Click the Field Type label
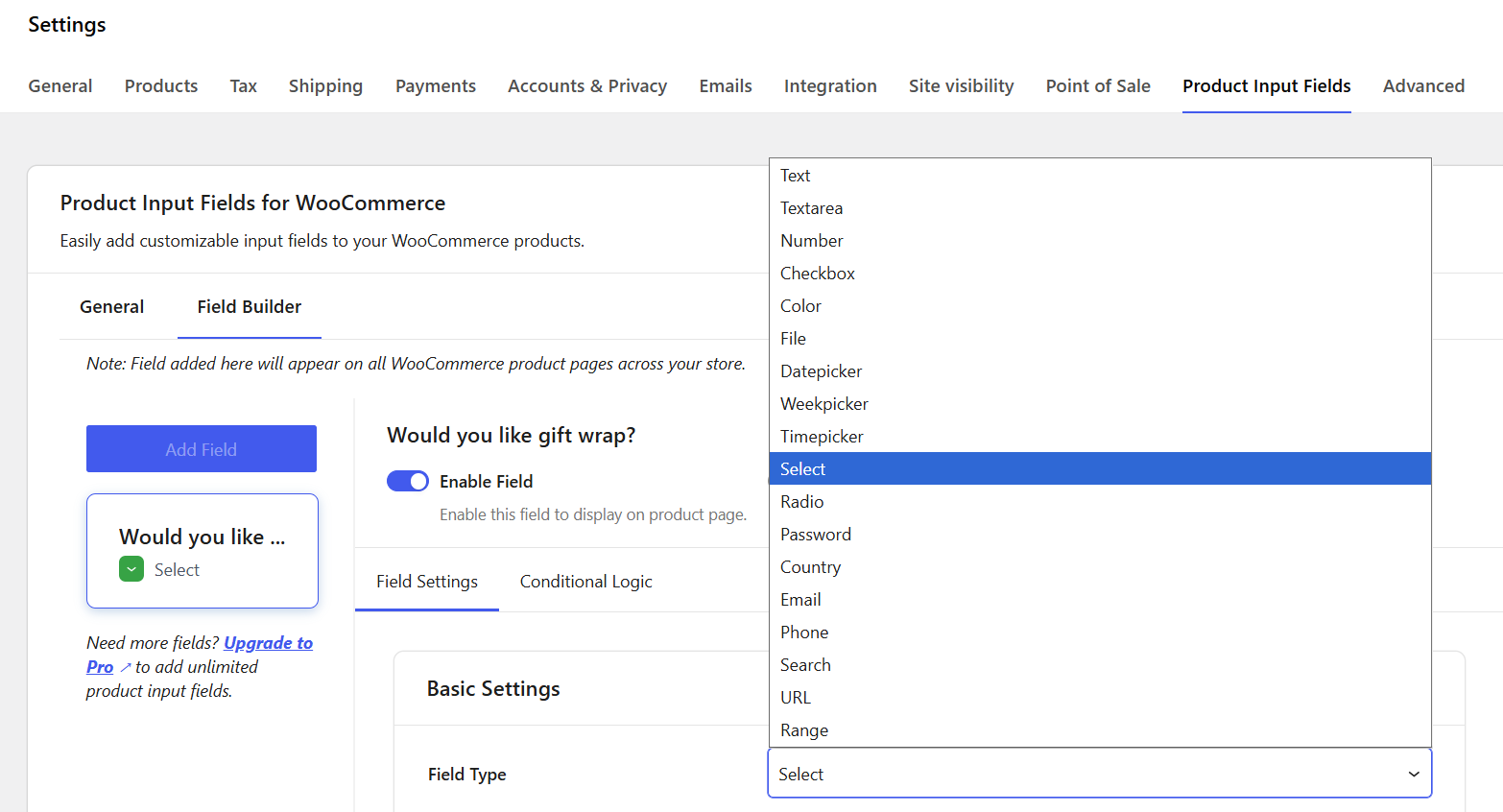The image size is (1503, 812). click(467, 775)
